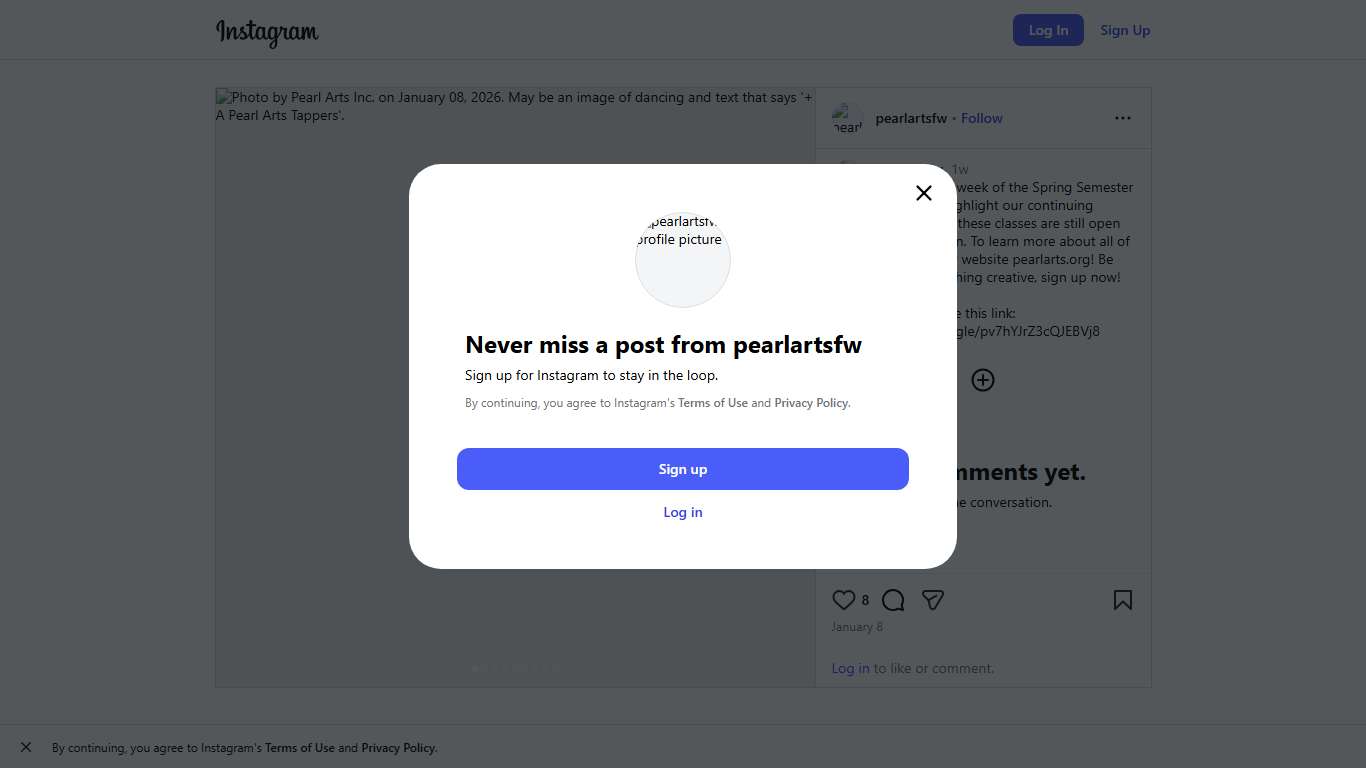Open Privacy Policy in the popup dialog
The image size is (1366, 768).
point(811,403)
